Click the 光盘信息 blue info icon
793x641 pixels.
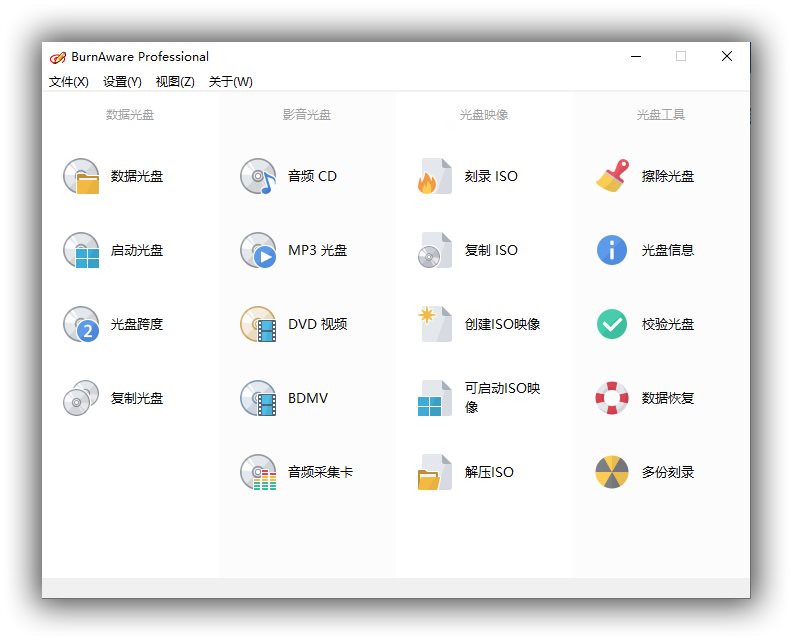tap(612, 250)
